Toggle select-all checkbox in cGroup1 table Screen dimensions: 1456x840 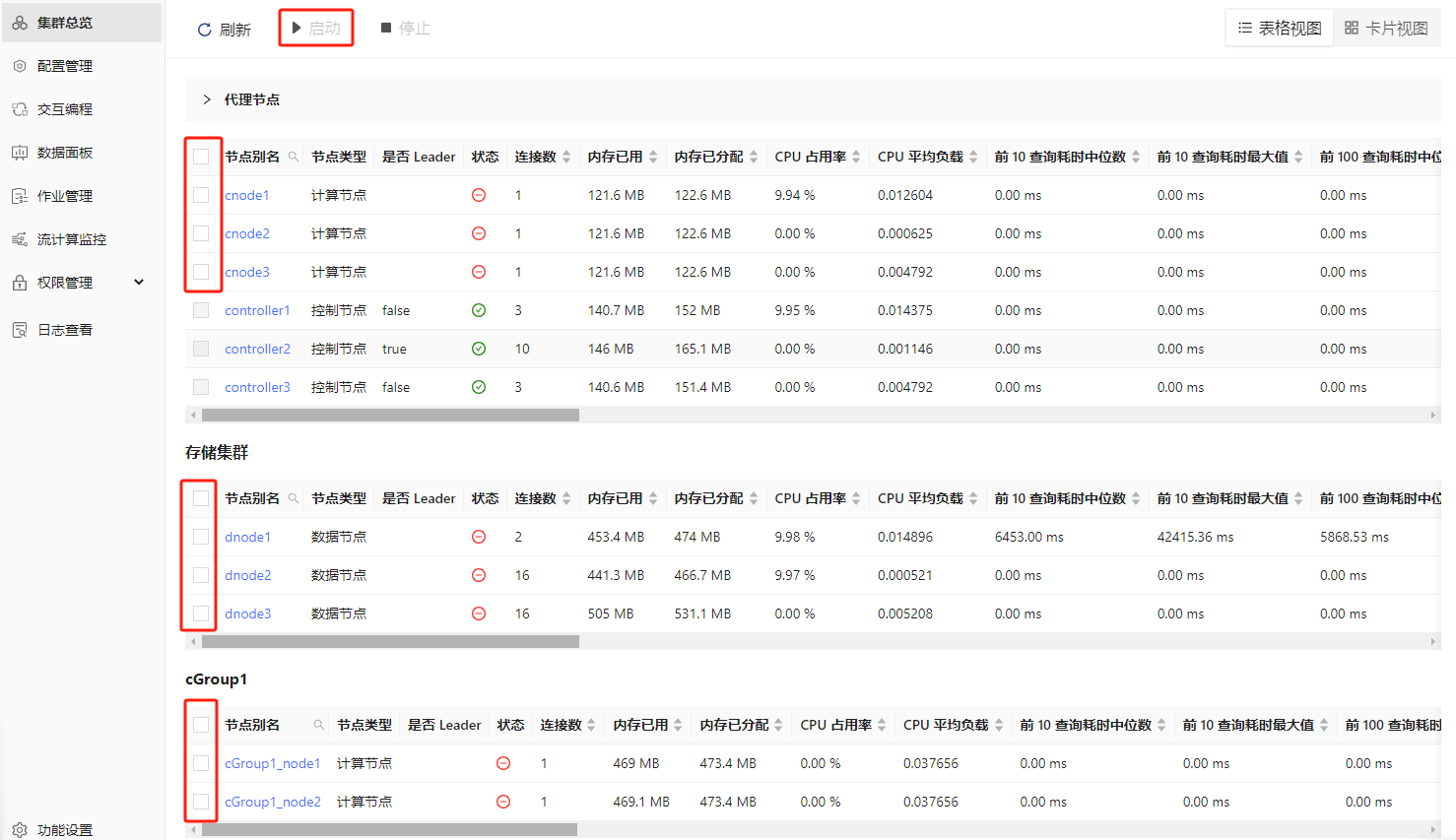[x=201, y=725]
